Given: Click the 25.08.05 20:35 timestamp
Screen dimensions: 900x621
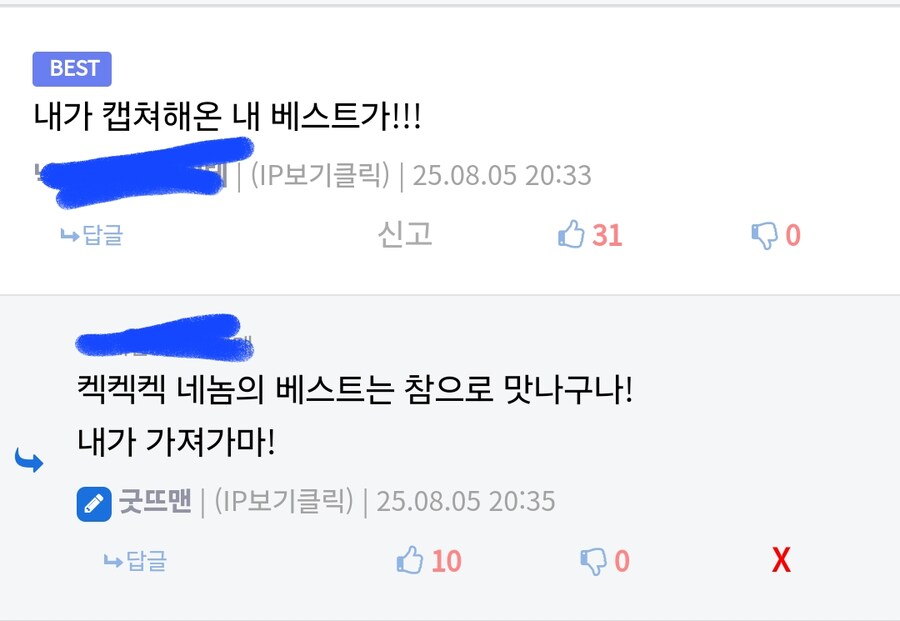Looking at the screenshot, I should pyautogui.click(x=465, y=501).
